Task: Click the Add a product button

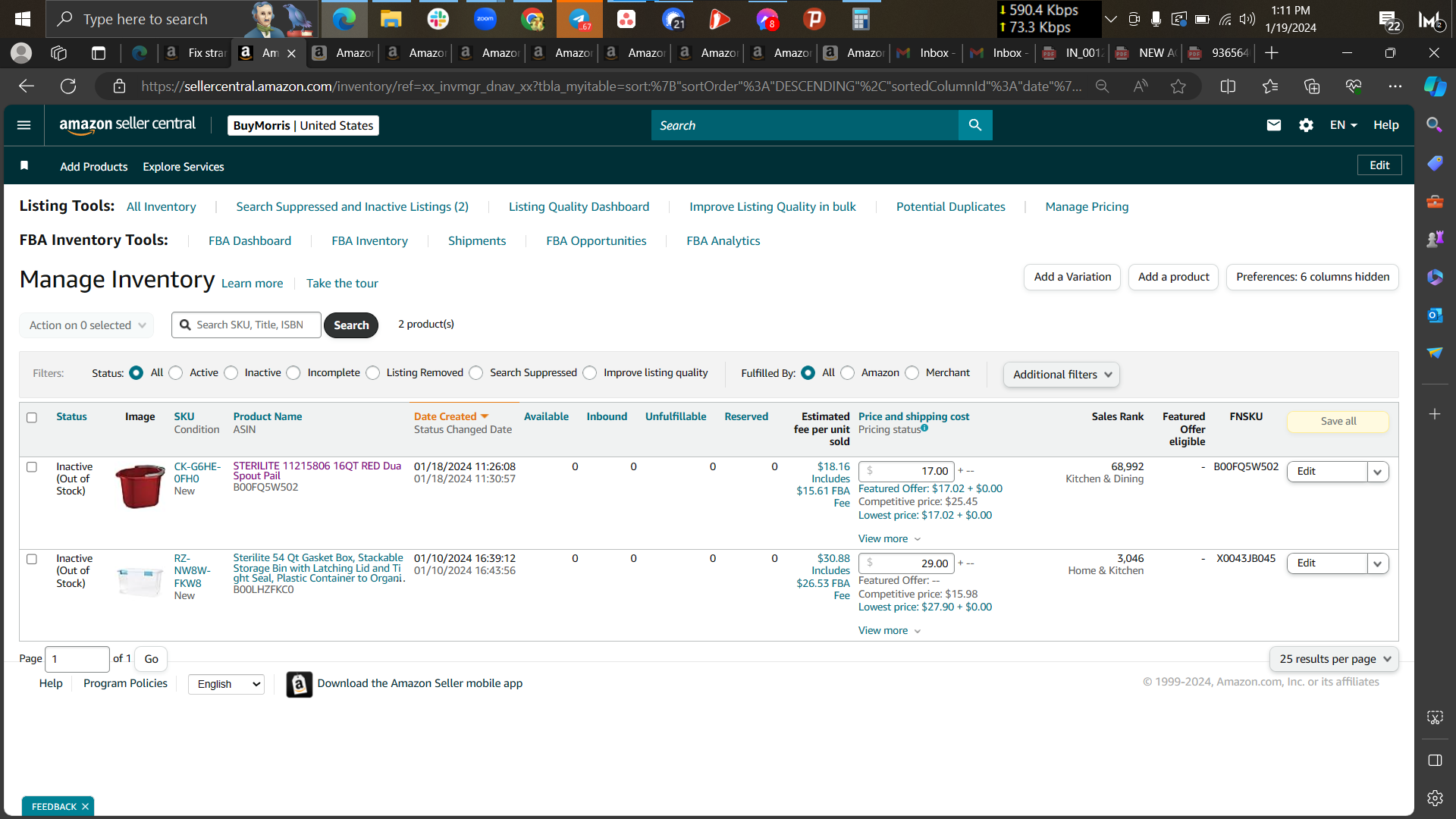Action: click(x=1173, y=278)
